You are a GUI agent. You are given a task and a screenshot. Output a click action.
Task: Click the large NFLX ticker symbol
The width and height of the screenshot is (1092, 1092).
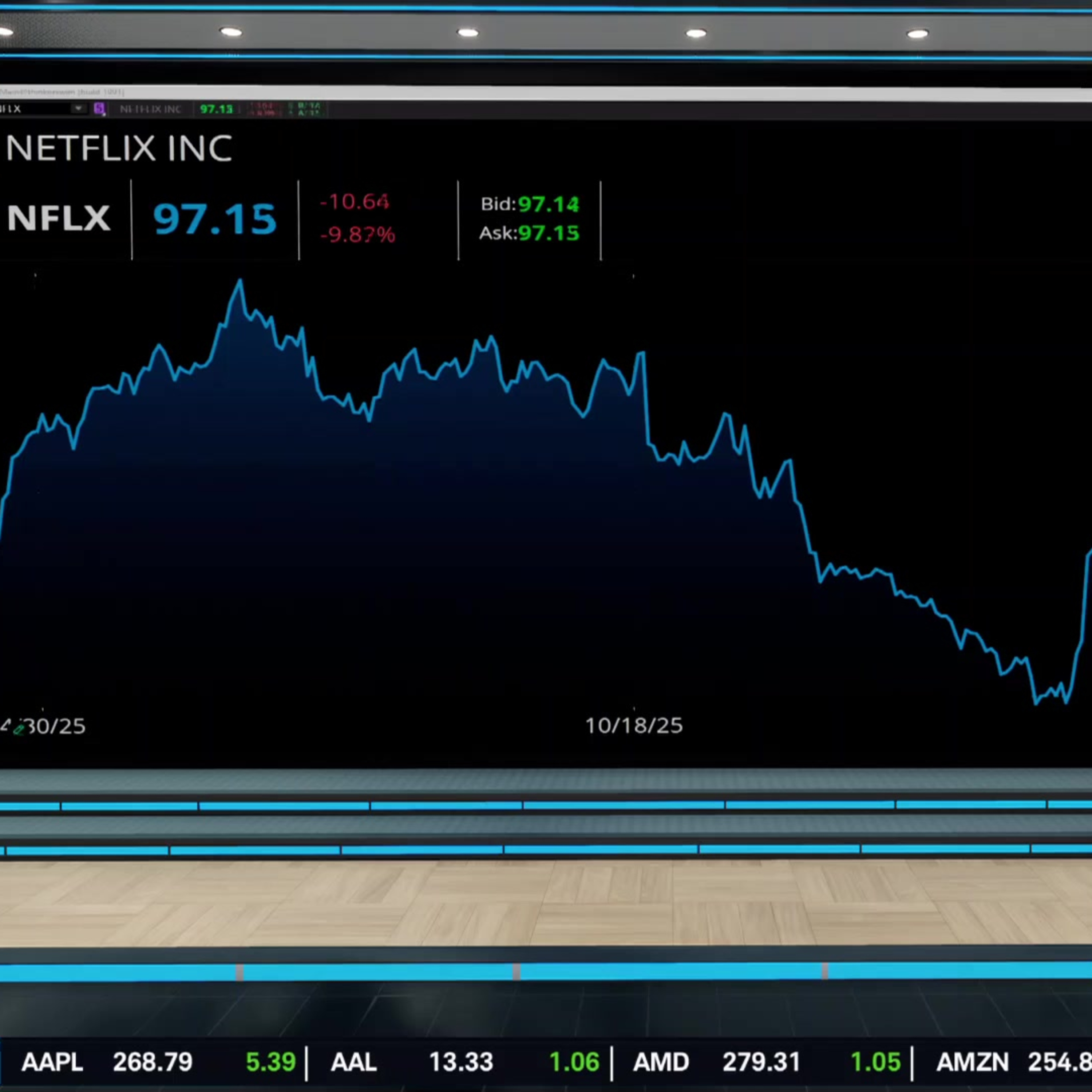(59, 218)
